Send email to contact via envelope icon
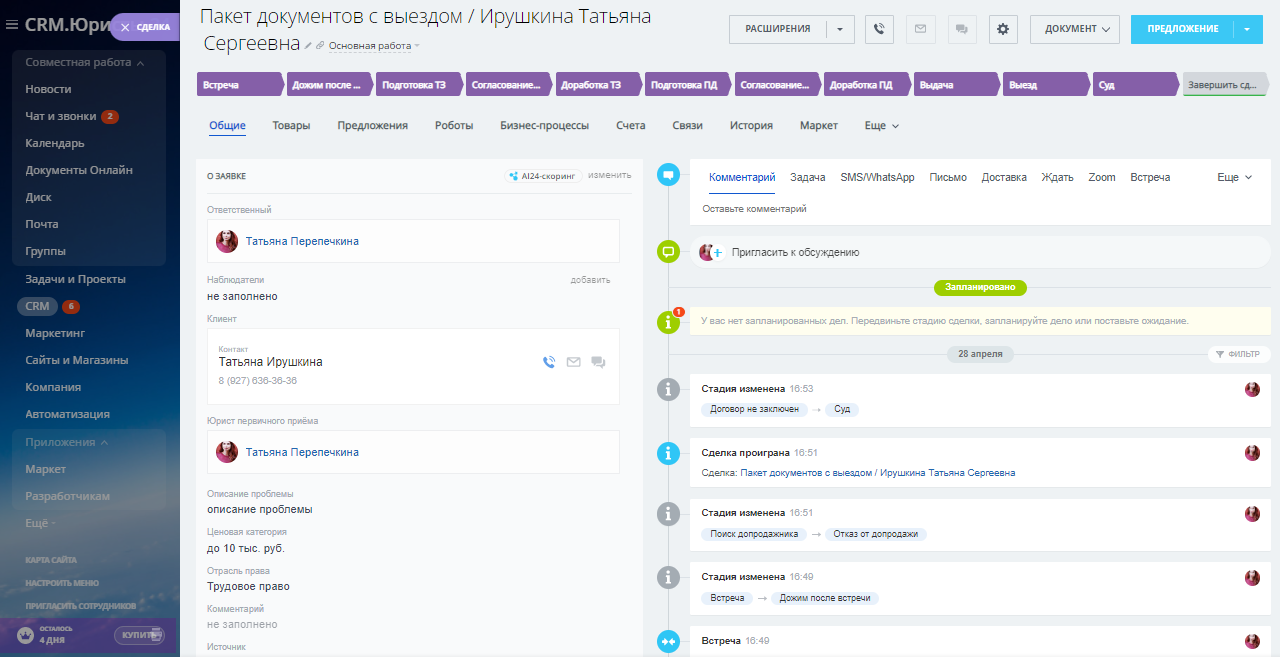1280x657 pixels. pyautogui.click(x=573, y=362)
